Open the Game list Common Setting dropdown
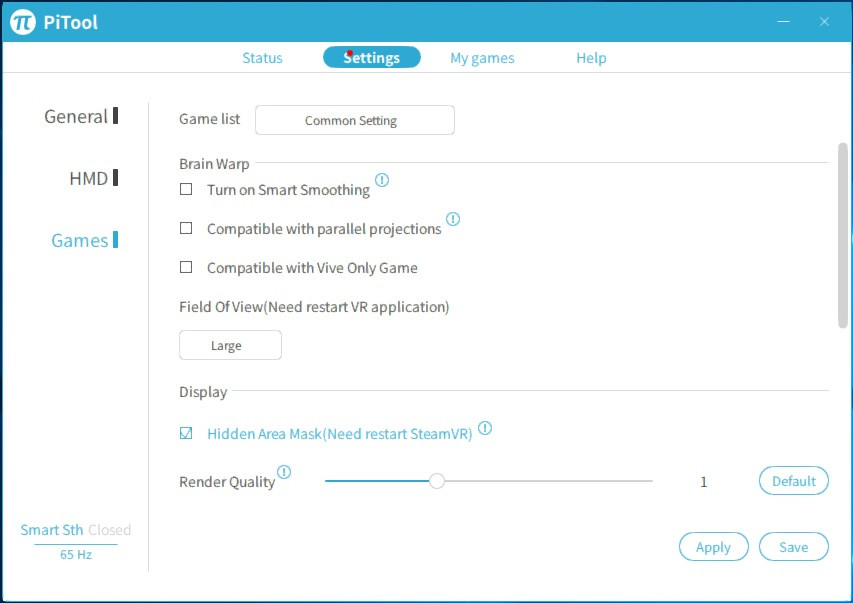This screenshot has width=853, height=603. 355,120
